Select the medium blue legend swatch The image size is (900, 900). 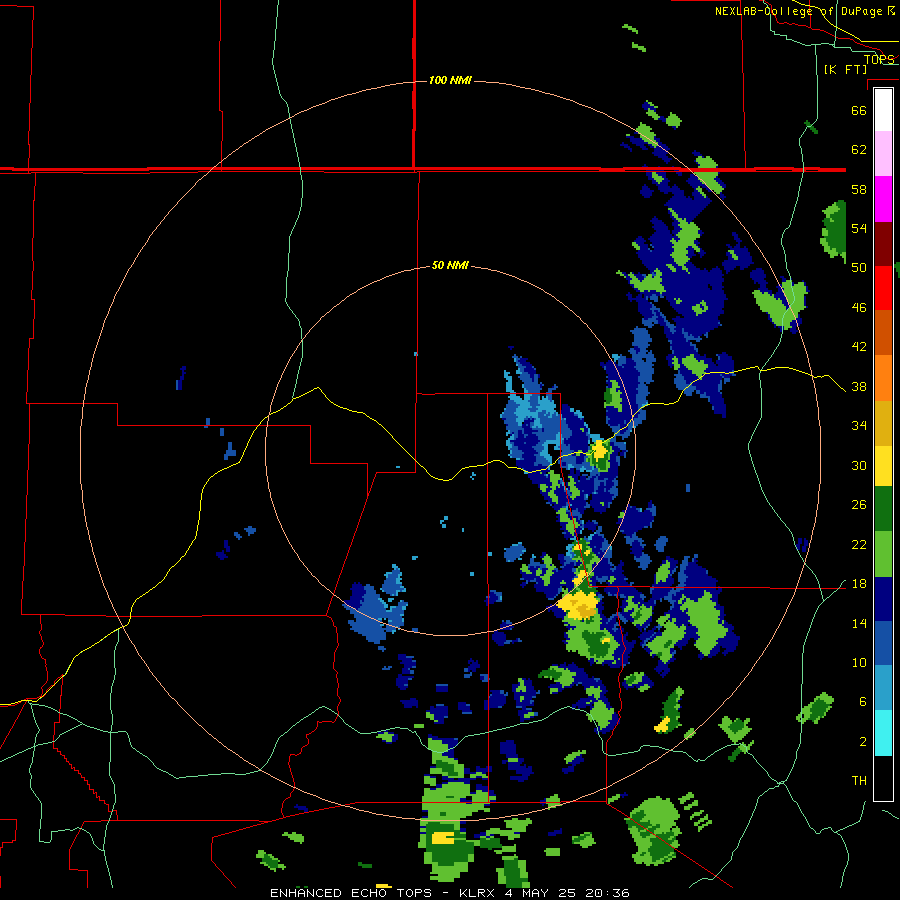[883, 643]
